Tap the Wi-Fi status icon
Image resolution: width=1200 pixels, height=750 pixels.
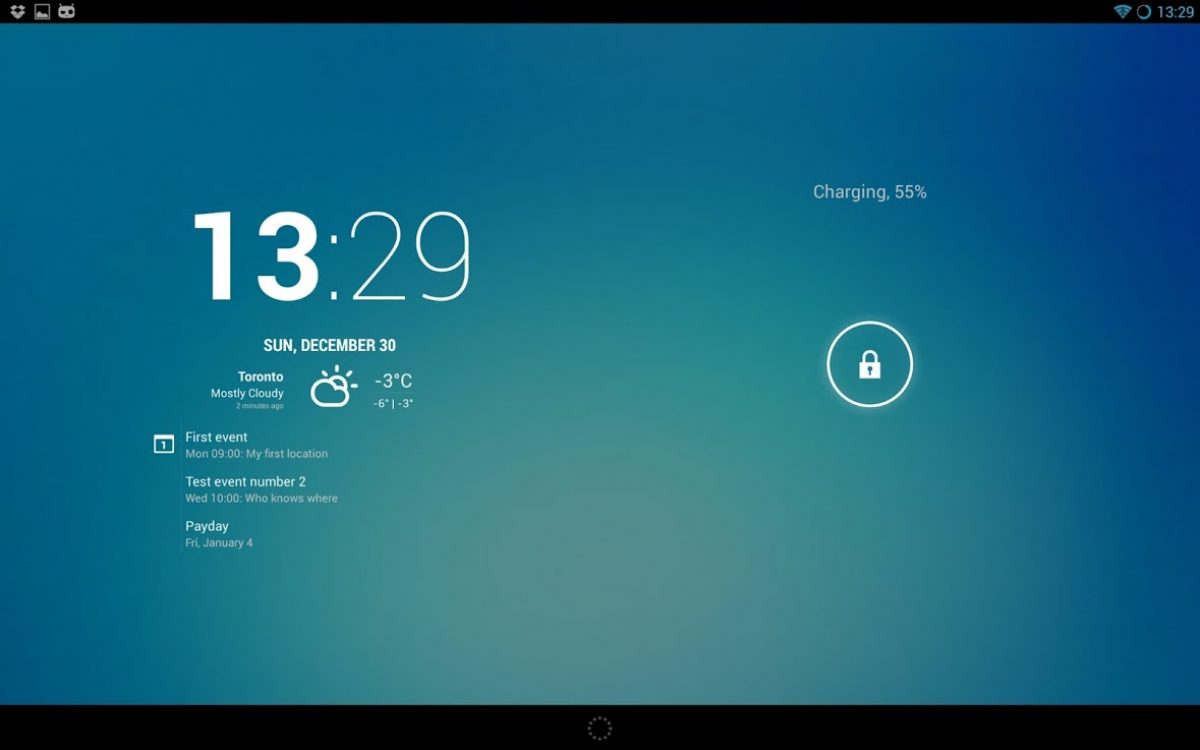1123,12
